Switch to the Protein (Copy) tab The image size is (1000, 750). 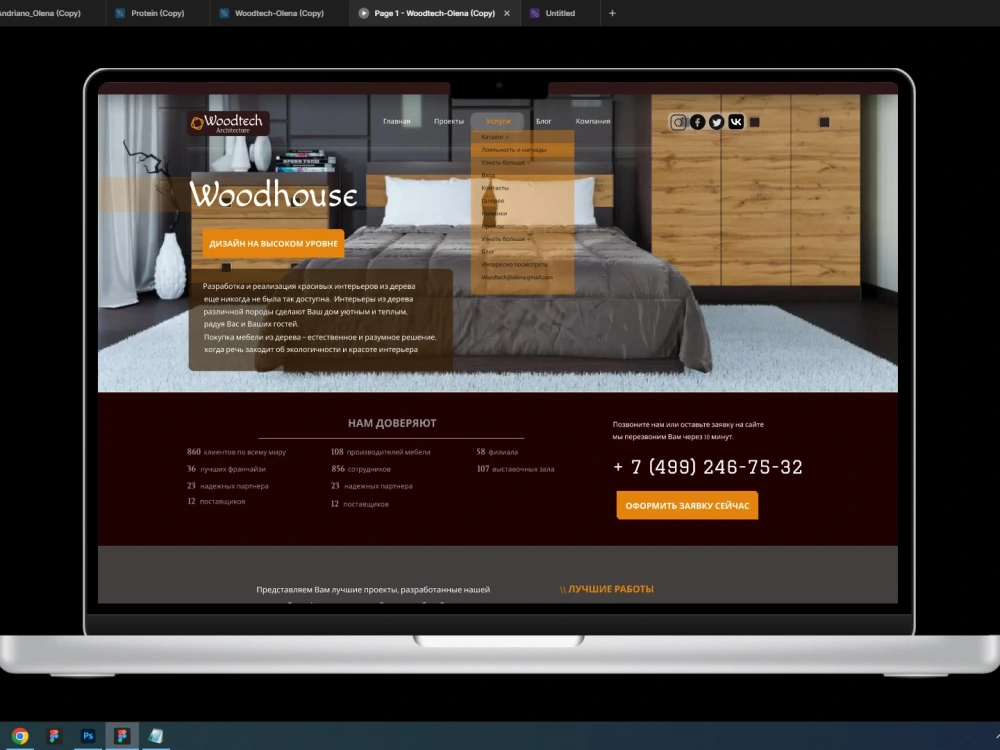pos(158,13)
